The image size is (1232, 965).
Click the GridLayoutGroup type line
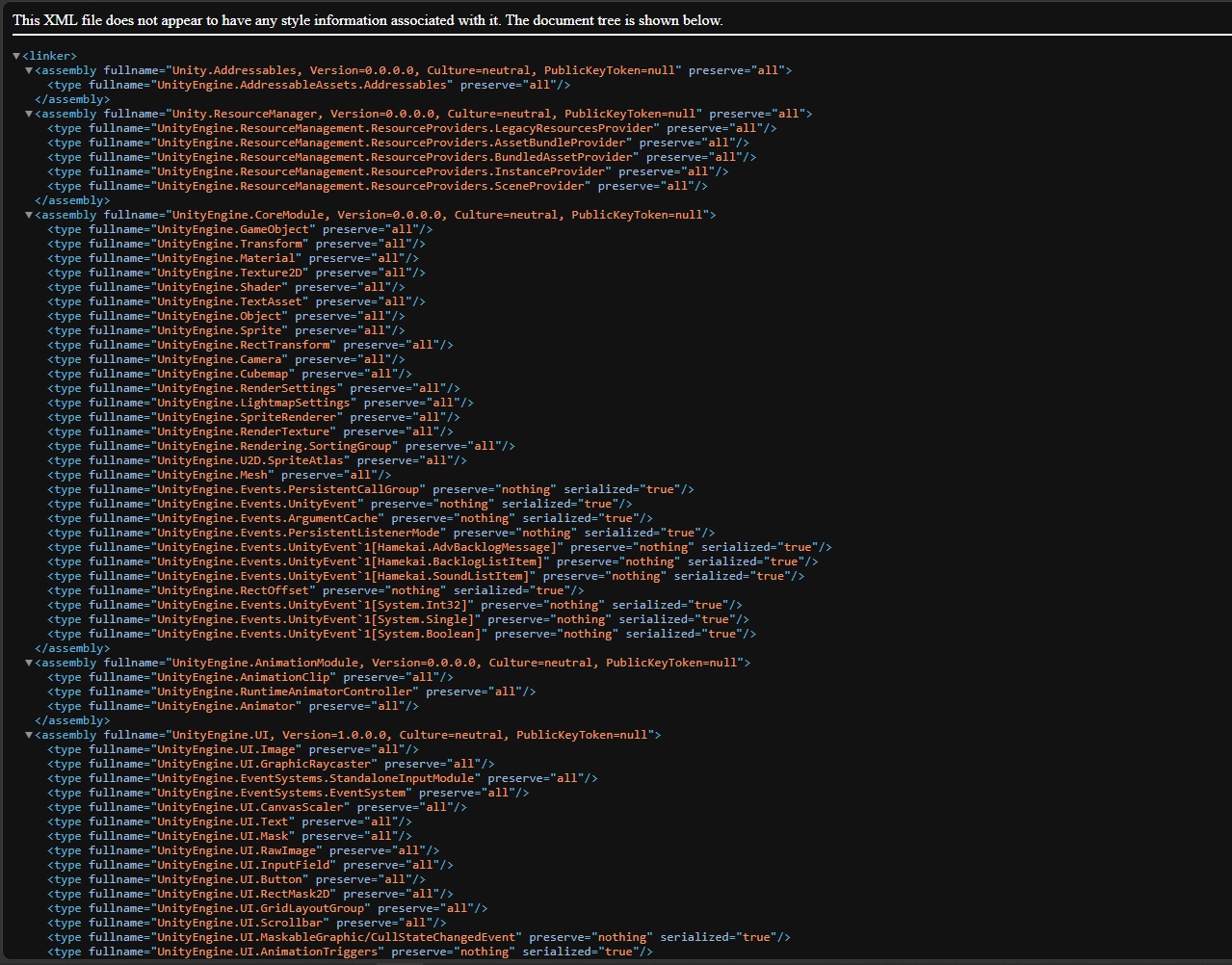(x=268, y=908)
